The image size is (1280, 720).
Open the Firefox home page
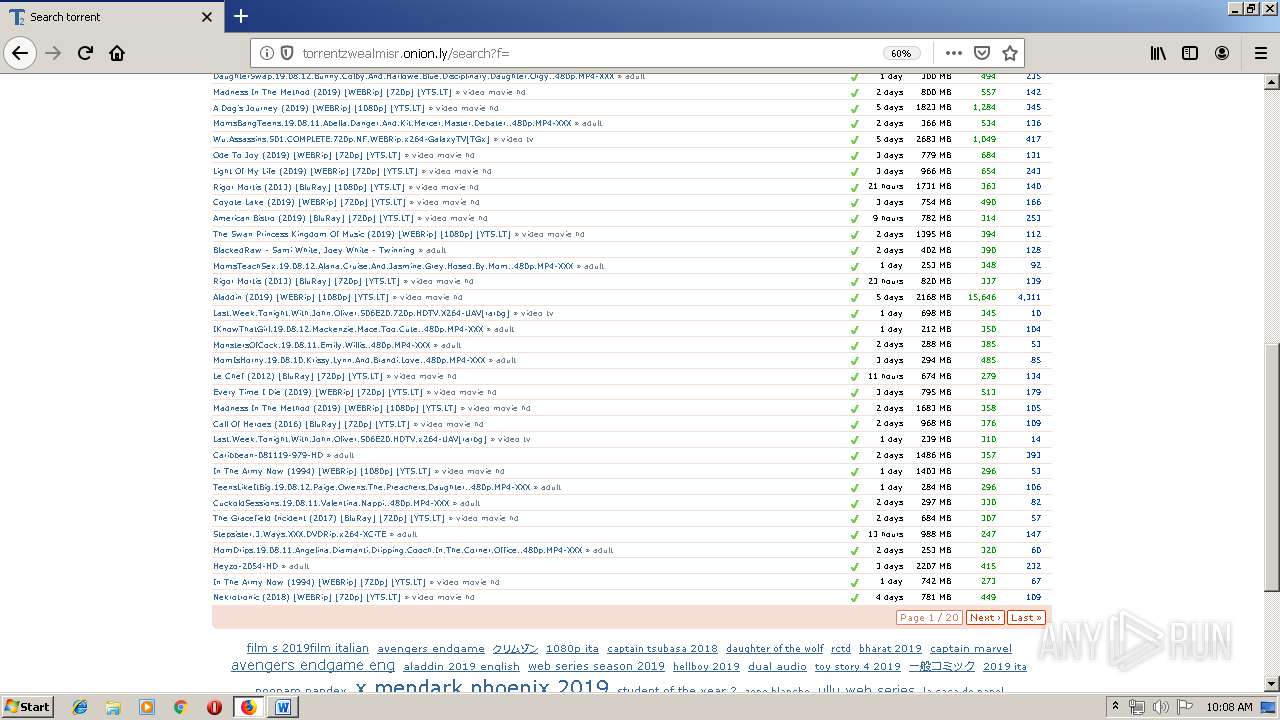pos(117,53)
